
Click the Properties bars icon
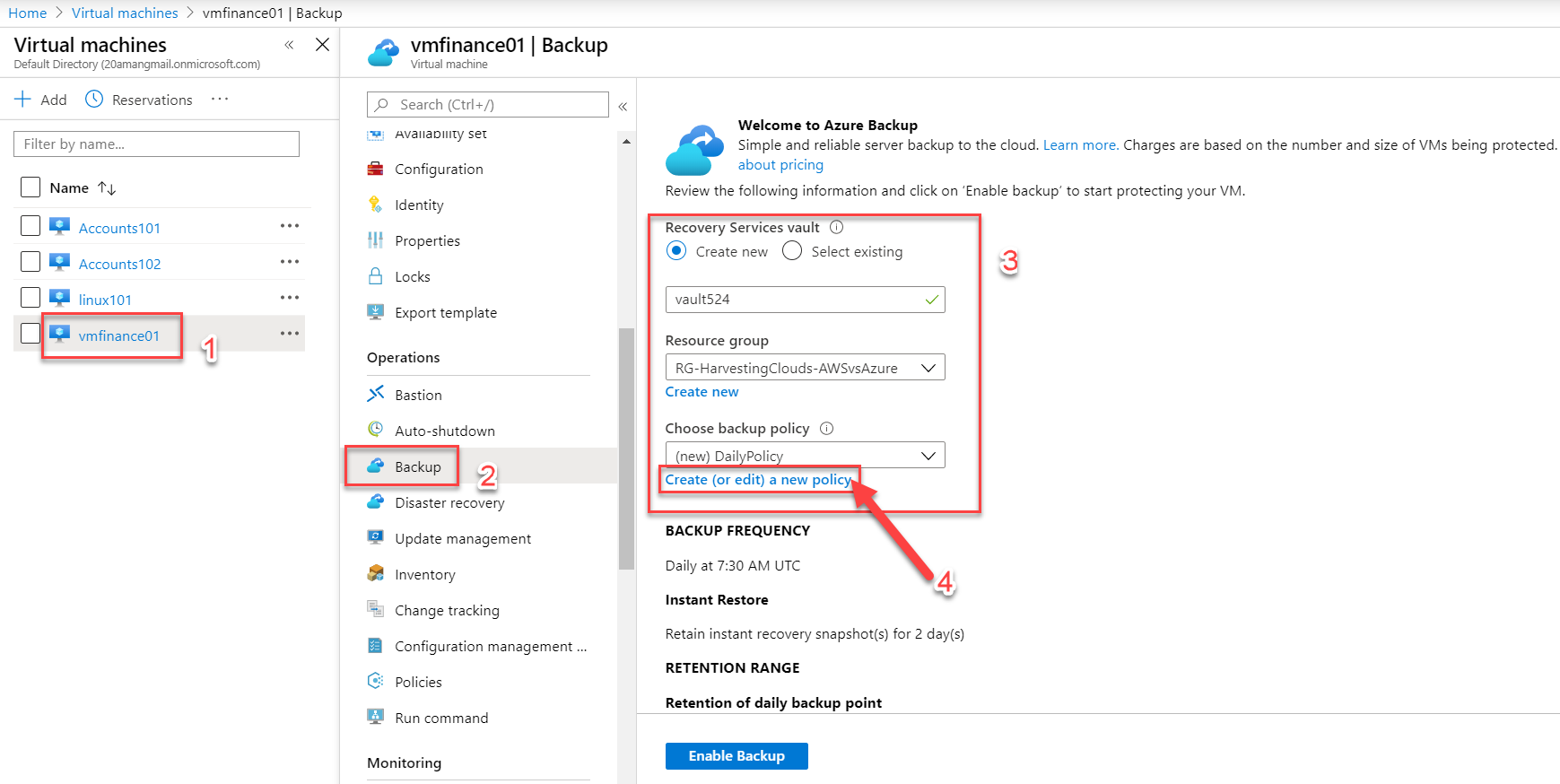point(376,240)
